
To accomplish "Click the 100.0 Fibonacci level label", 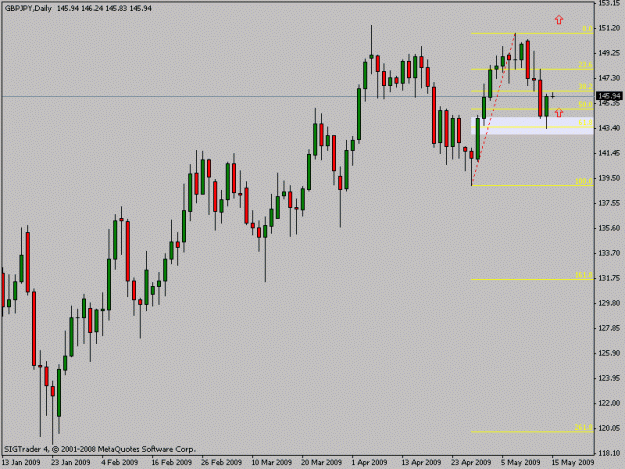I will [584, 181].
